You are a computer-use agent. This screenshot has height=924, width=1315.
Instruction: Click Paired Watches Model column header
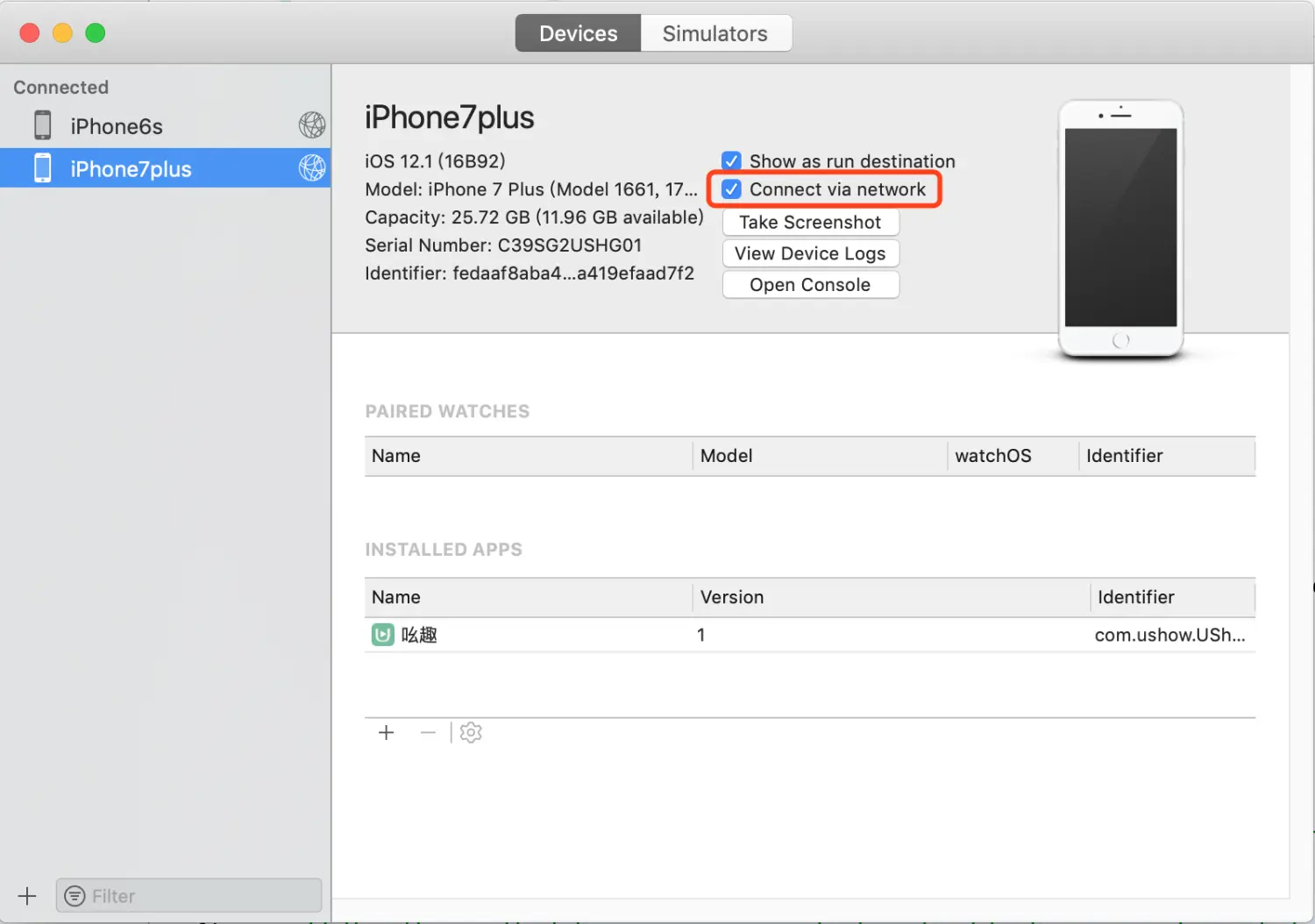[820, 456]
